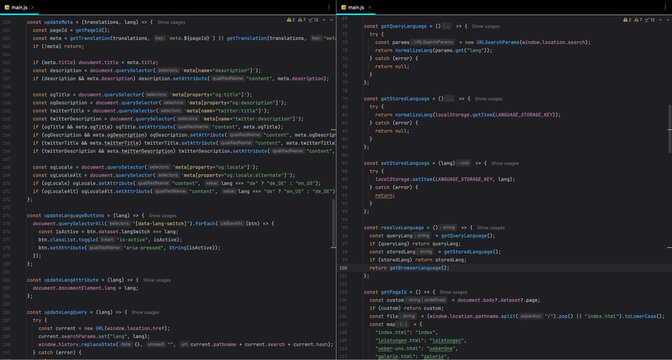The height and width of the screenshot is (360, 672).
Task: Go to next highlighted problem in left pane
Action: coord(331,20)
